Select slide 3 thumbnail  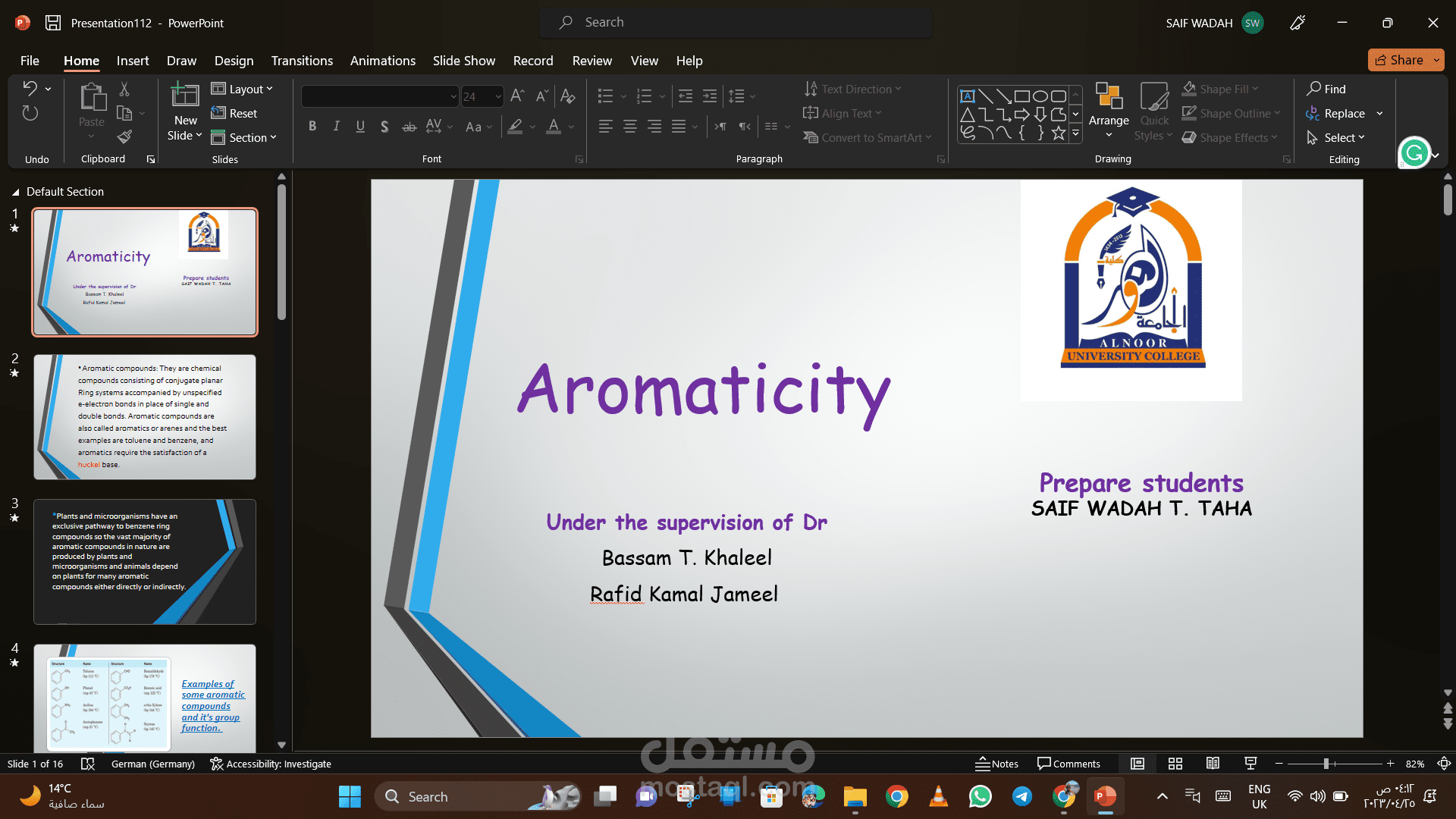144,561
